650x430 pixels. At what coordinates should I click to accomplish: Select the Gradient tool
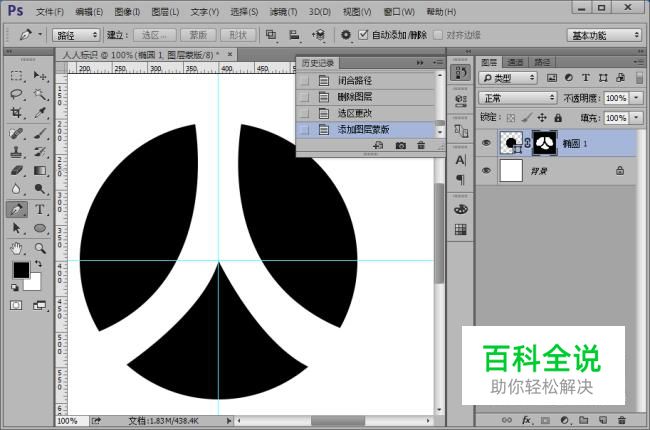pyautogui.click(x=40, y=170)
